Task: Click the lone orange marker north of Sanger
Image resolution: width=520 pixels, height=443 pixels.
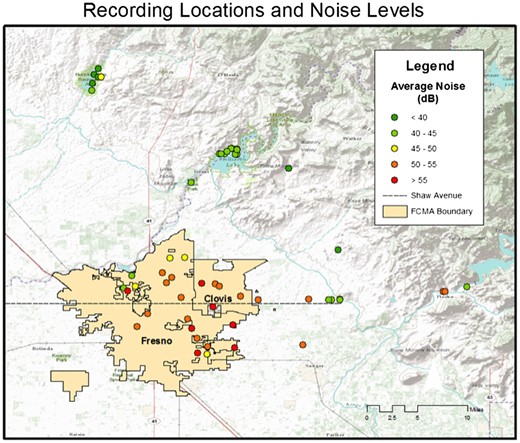Action: (x=303, y=345)
